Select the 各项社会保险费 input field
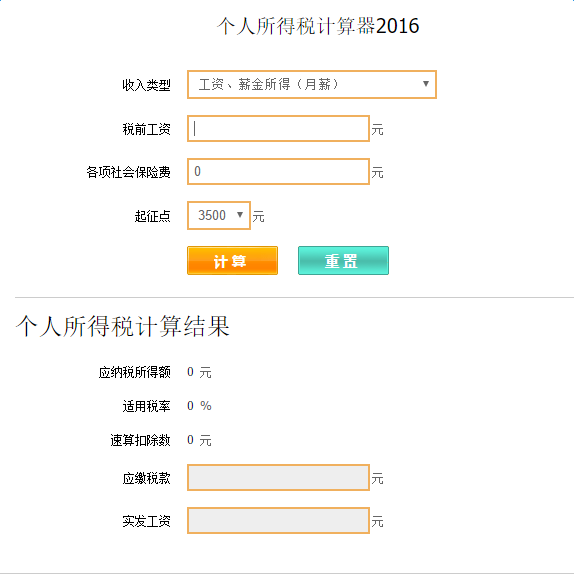574x587 pixels. [x=278, y=171]
